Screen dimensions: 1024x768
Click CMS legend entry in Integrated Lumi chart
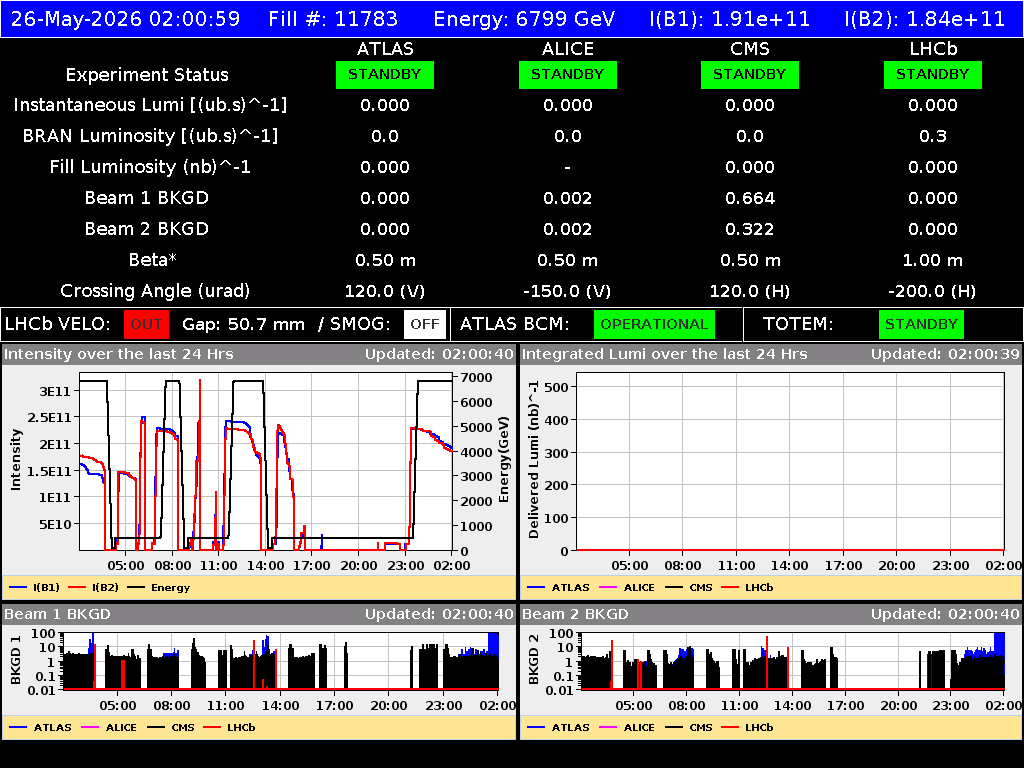(689, 587)
